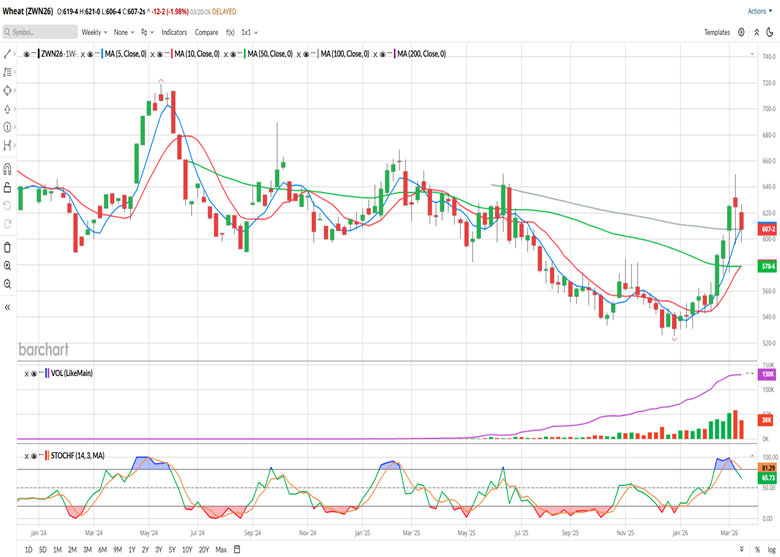Open the Fibonacci/annotation tools group
The height and width of the screenshot is (557, 780).
coord(7,72)
